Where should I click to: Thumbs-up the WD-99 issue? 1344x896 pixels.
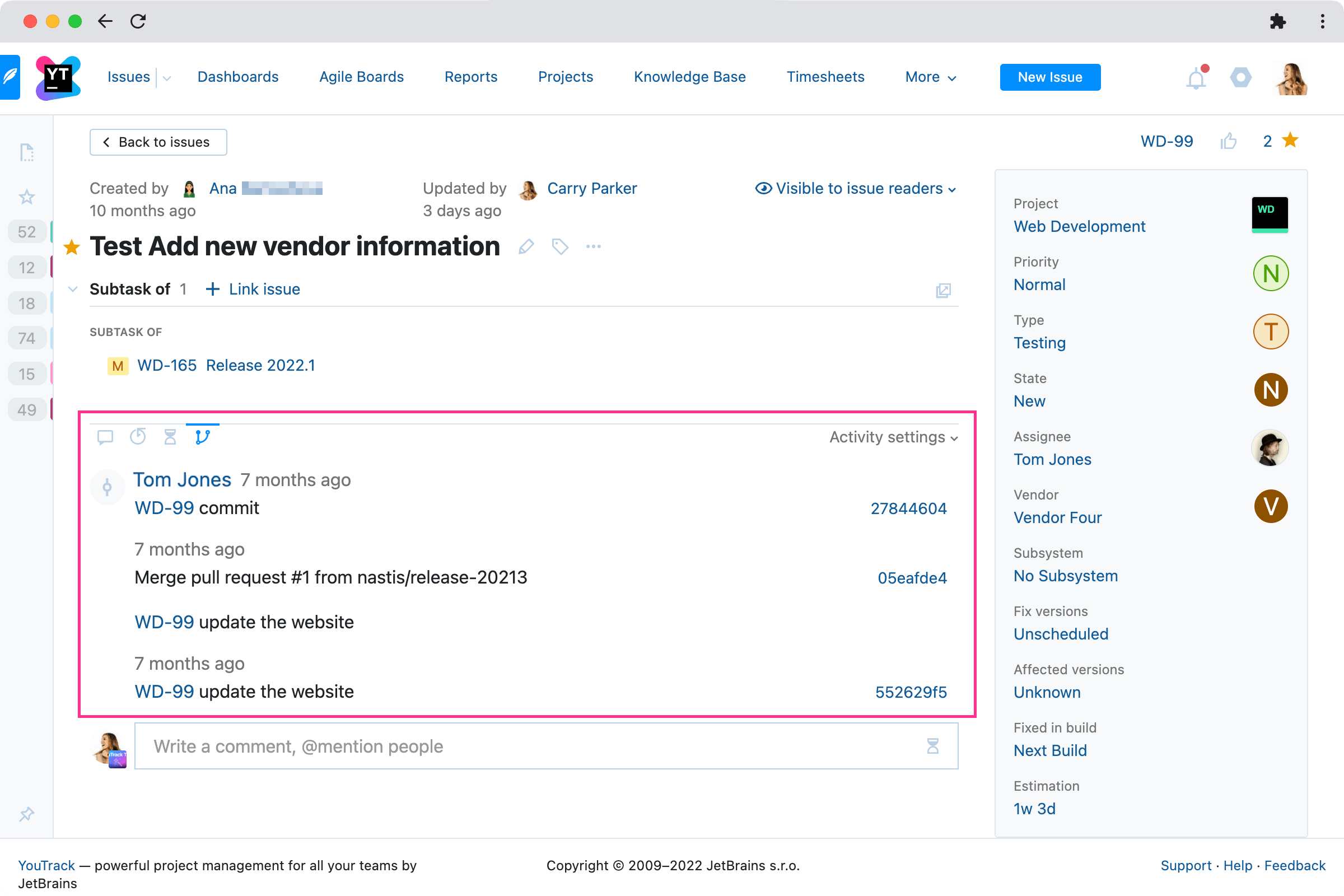click(1229, 141)
